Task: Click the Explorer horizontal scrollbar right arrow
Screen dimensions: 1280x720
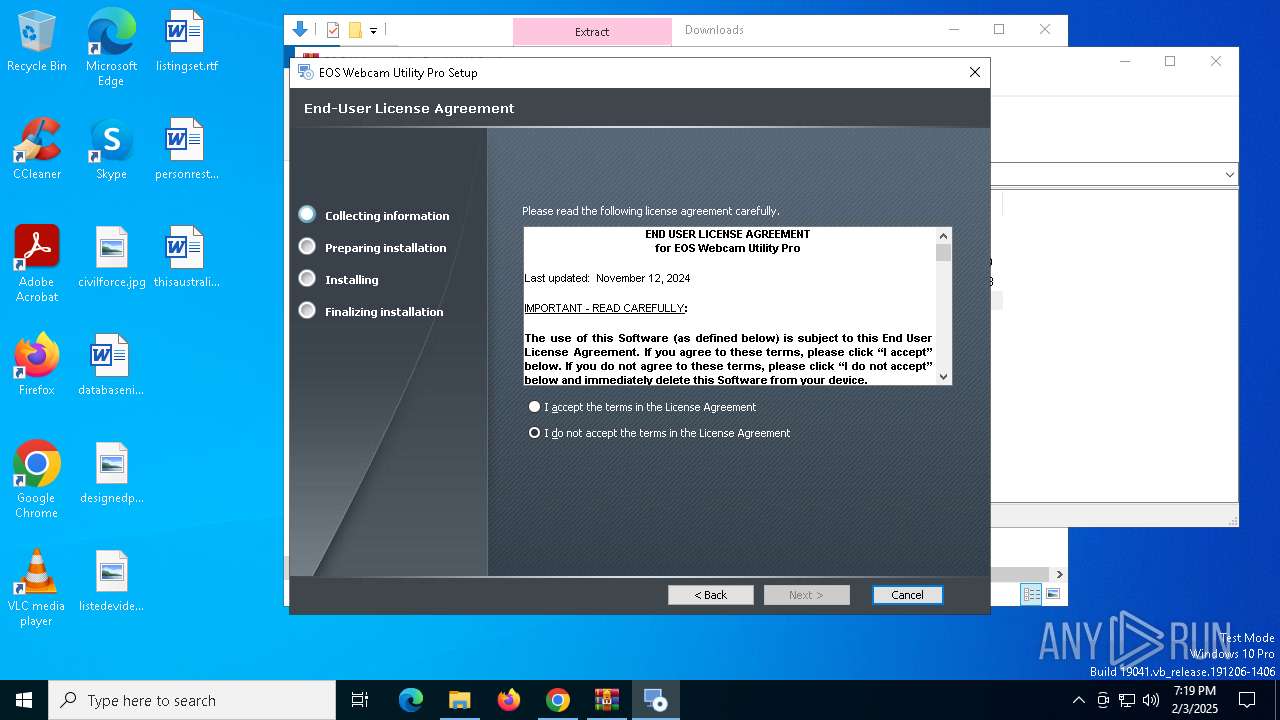Action: coord(1059,574)
